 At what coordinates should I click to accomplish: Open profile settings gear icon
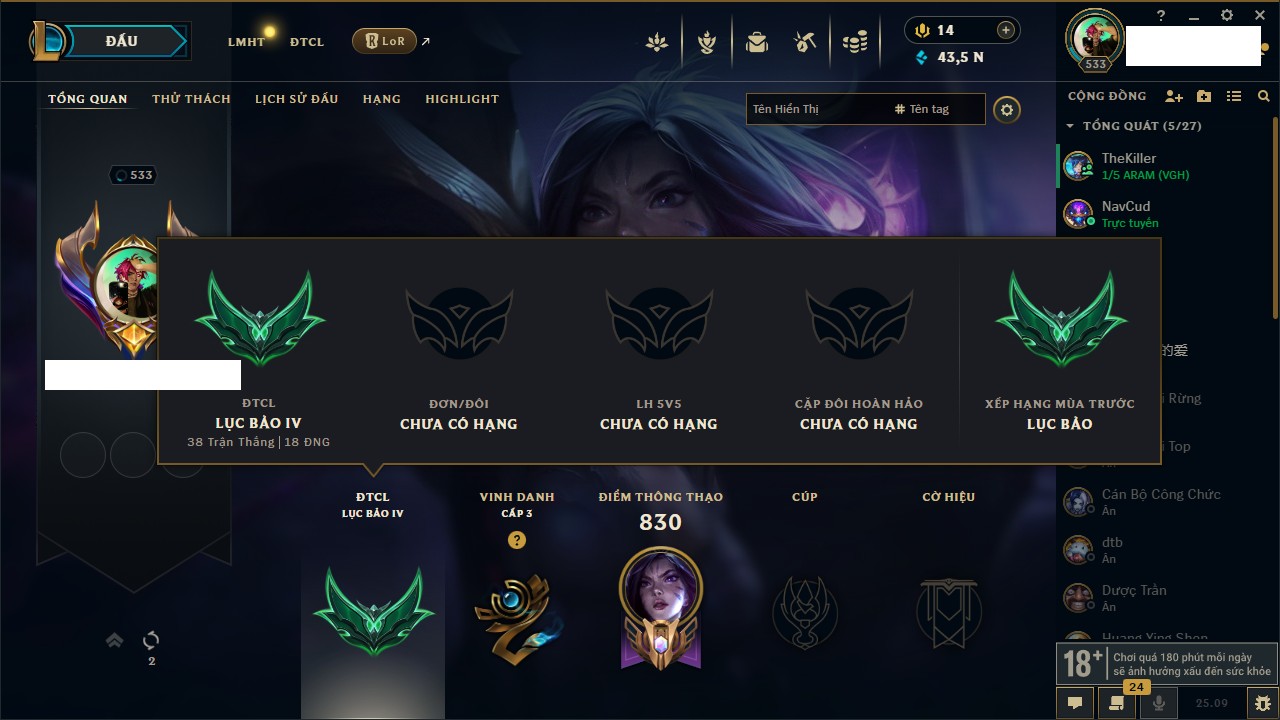(1007, 109)
